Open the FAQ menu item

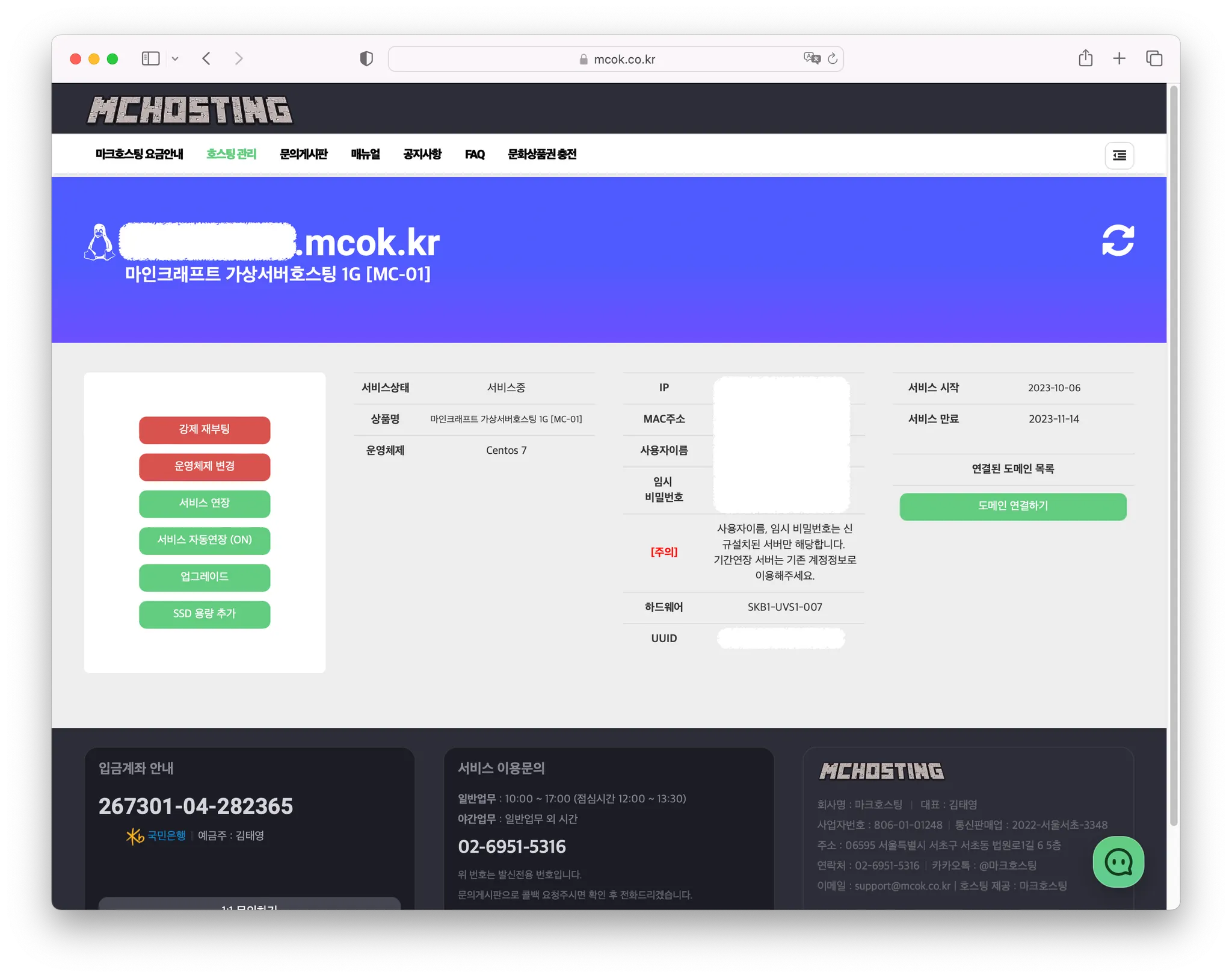pyautogui.click(x=474, y=154)
